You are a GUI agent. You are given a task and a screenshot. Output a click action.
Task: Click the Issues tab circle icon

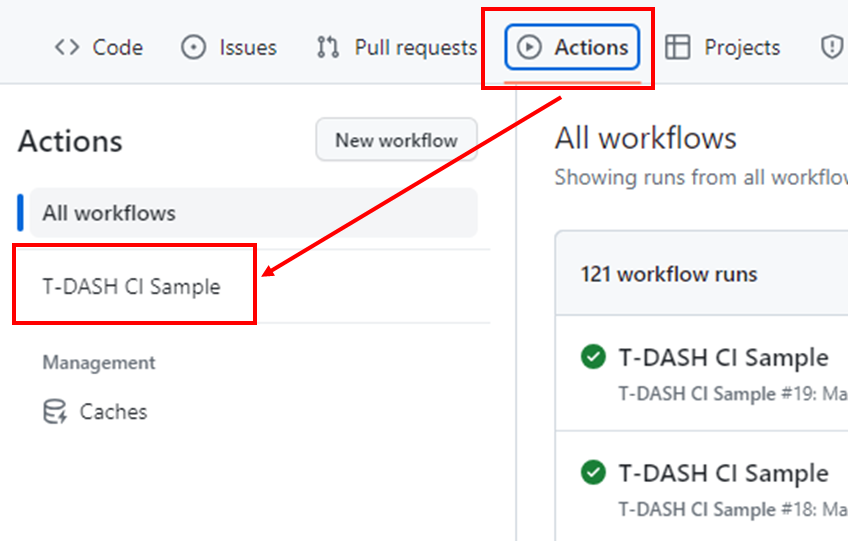tap(194, 47)
